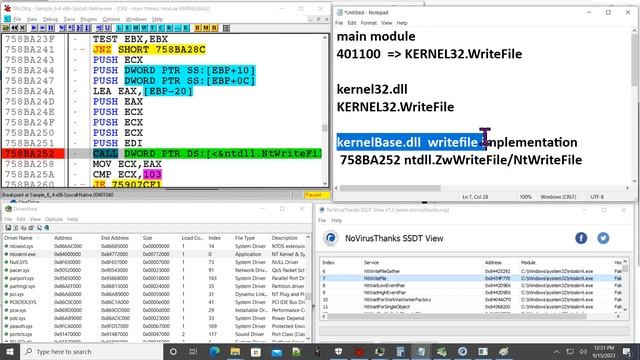Open Format menu in Notepad
The width and height of the screenshot is (640, 360).
(x=368, y=23)
